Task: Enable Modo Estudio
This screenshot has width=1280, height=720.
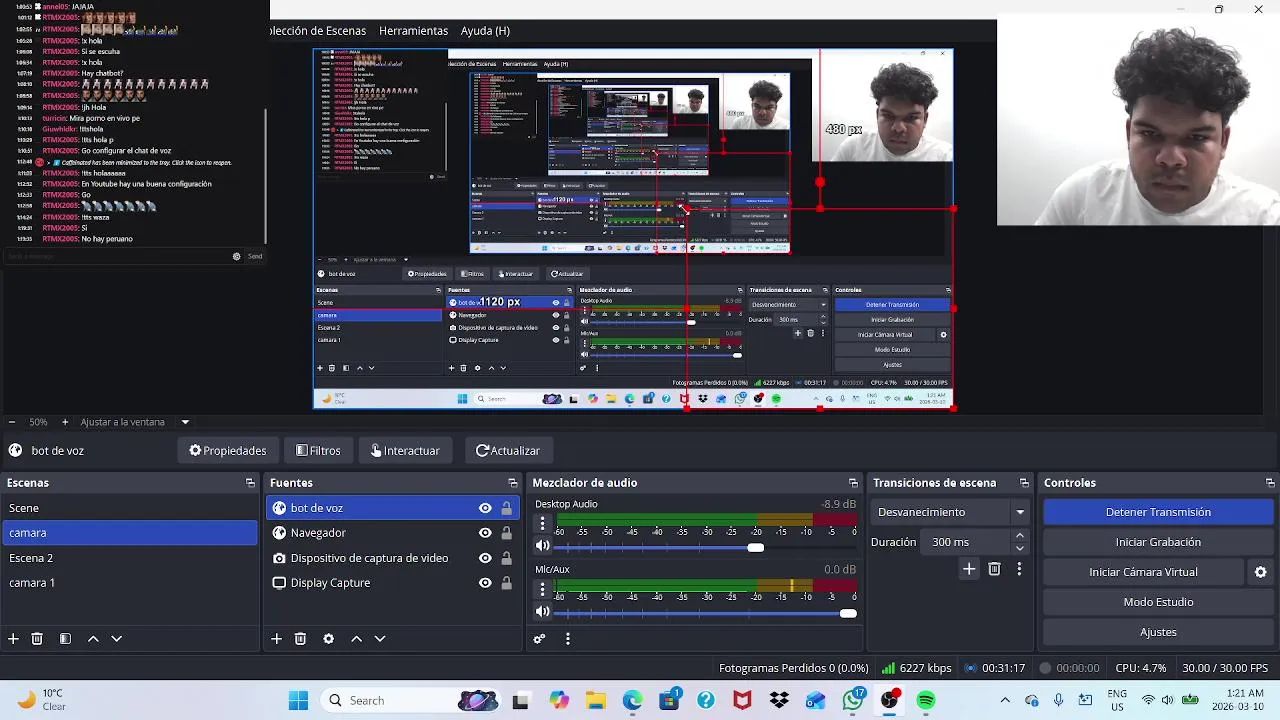Action: pos(1158,602)
